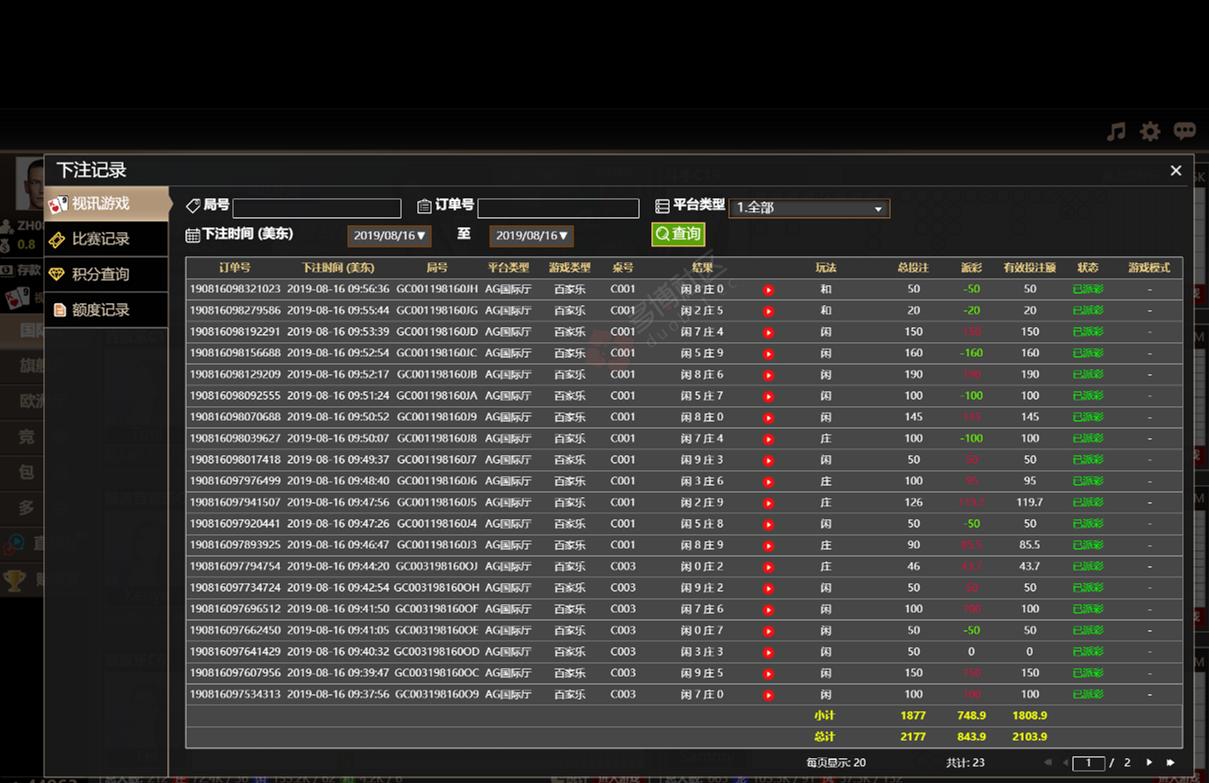Click total payout 843.9
The width and height of the screenshot is (1209, 783).
(971, 737)
